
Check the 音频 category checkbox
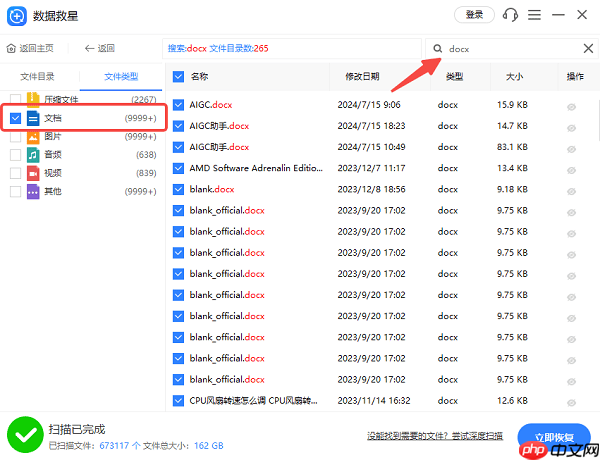15,155
